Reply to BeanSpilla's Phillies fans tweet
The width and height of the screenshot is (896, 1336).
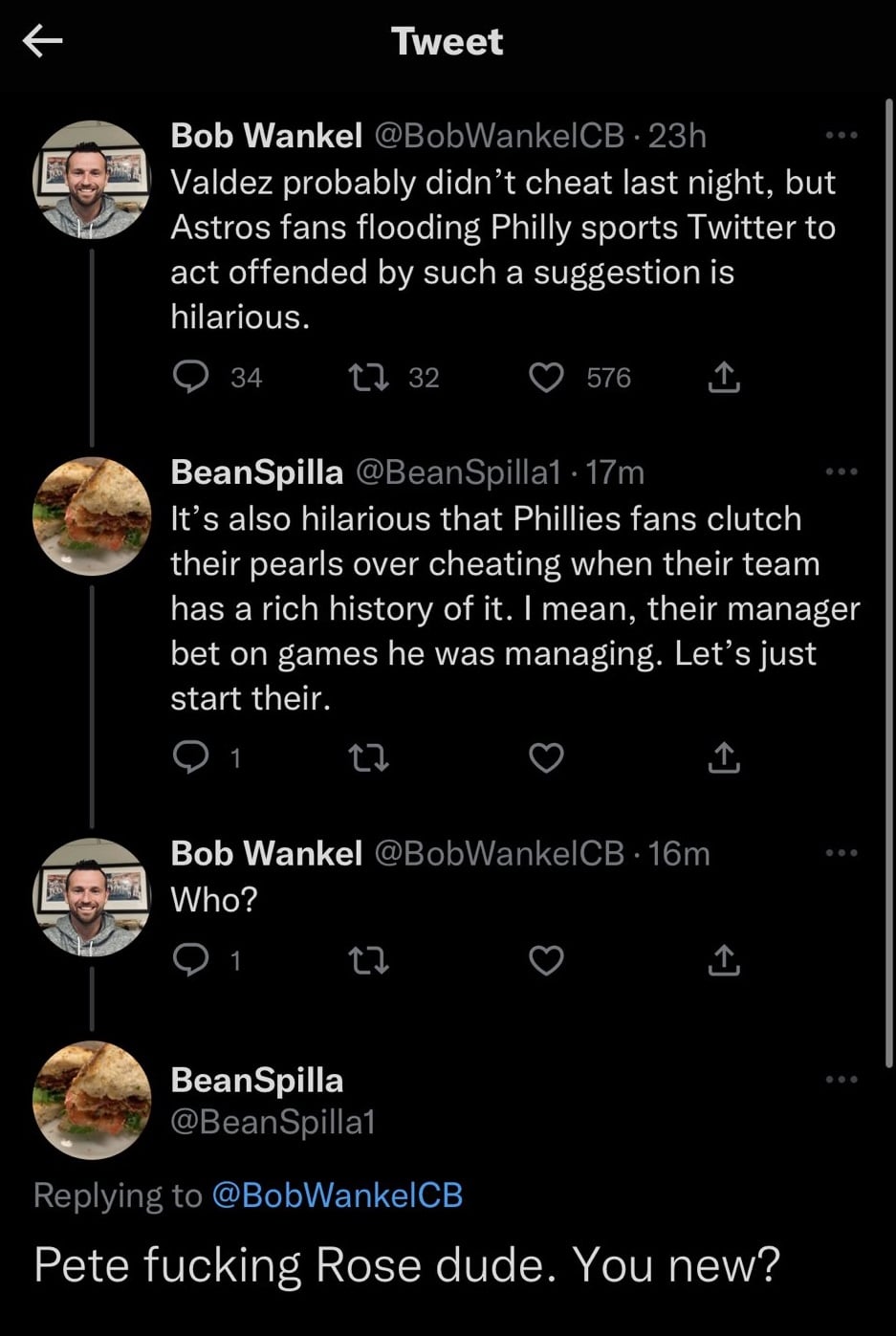click(191, 757)
